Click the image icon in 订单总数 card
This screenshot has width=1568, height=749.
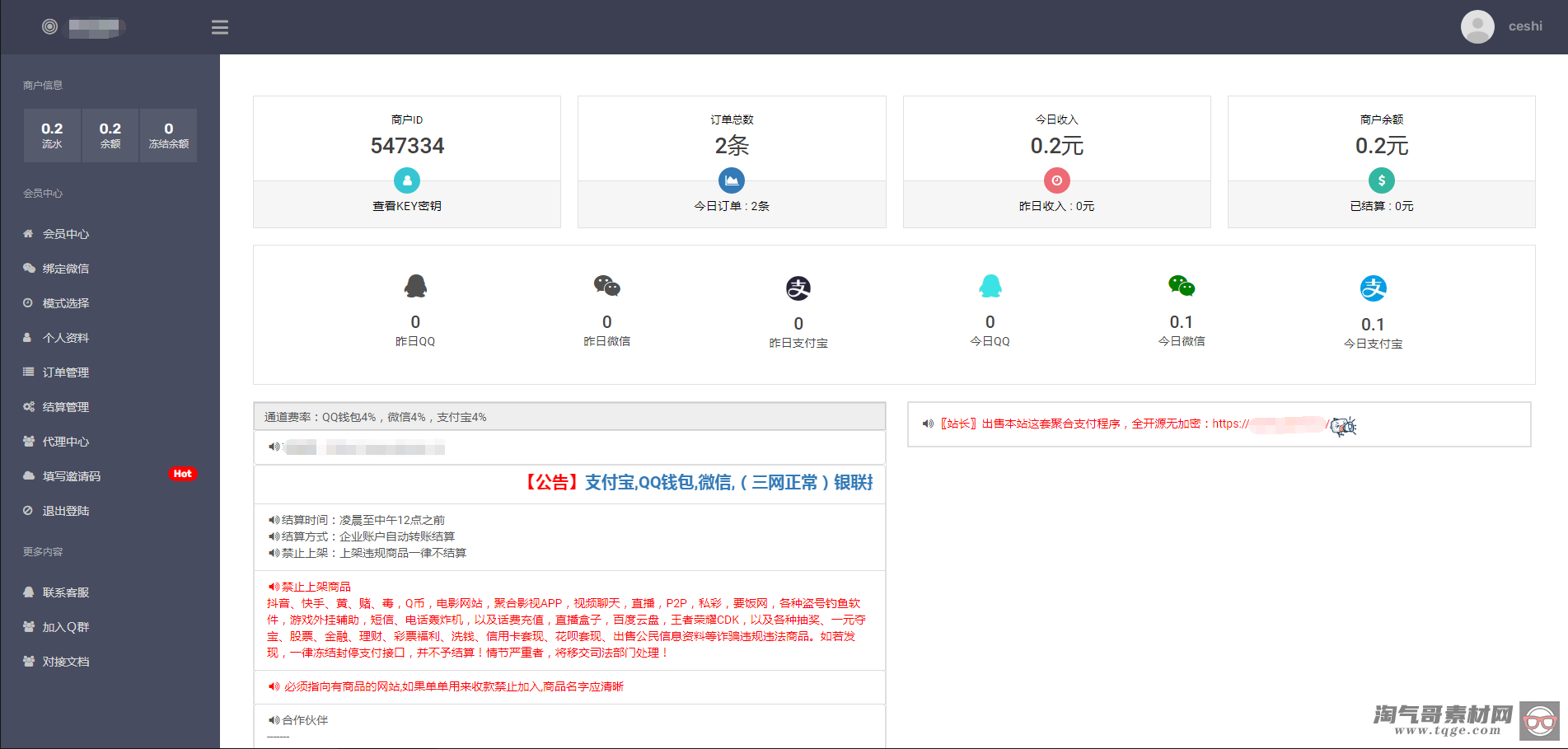[x=732, y=180]
